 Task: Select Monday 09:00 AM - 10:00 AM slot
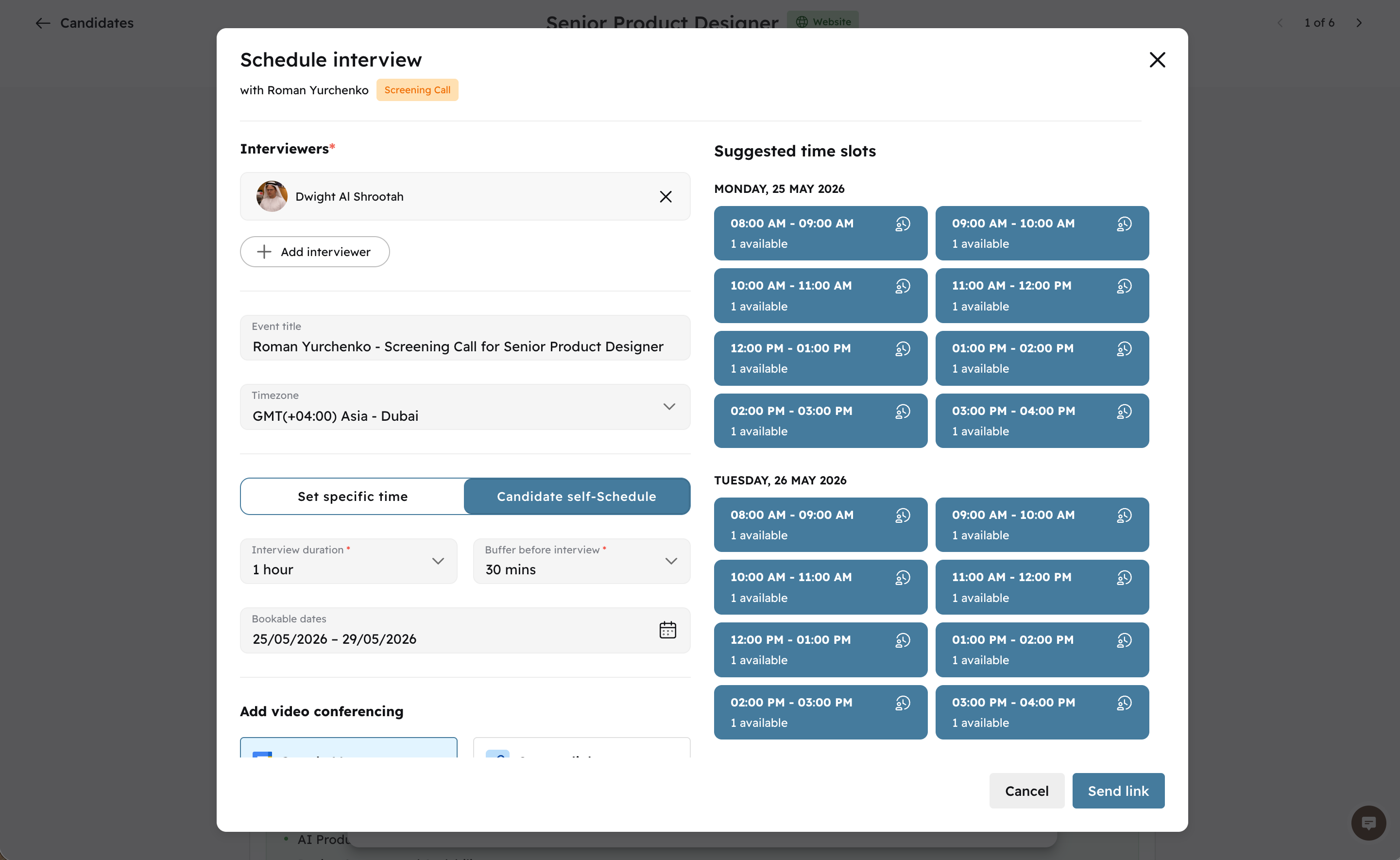pyautogui.click(x=1042, y=233)
